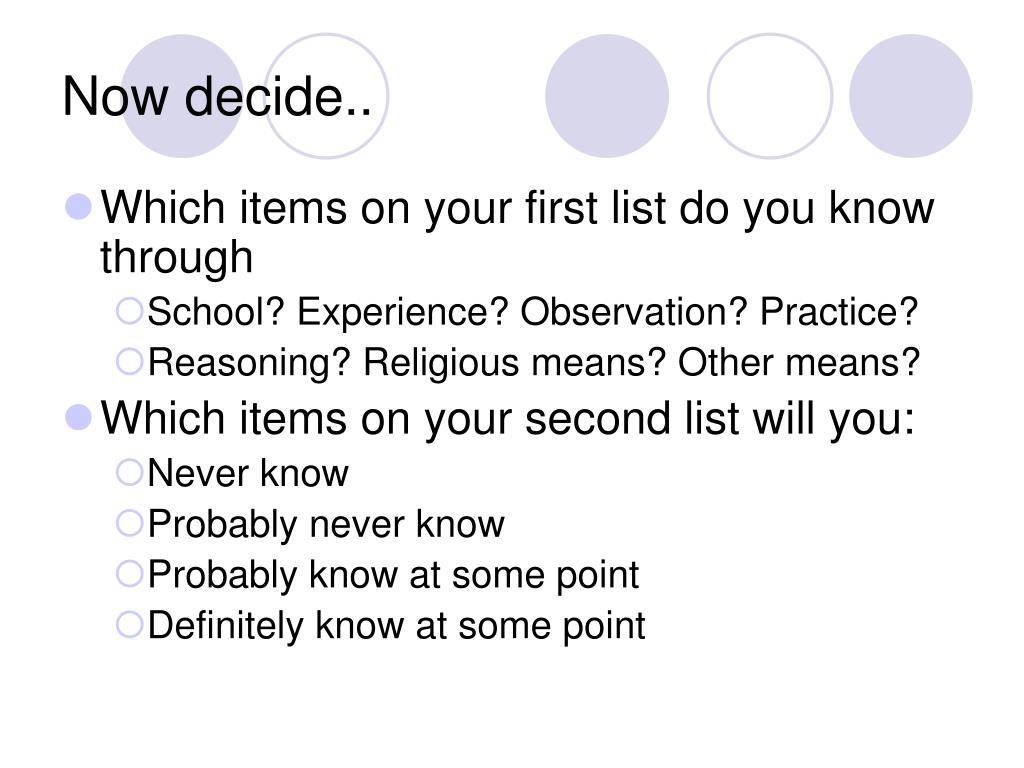Click the 'Never know' option text
Image resolution: width=1024 pixels, height=768 pixels.
pos(248,473)
